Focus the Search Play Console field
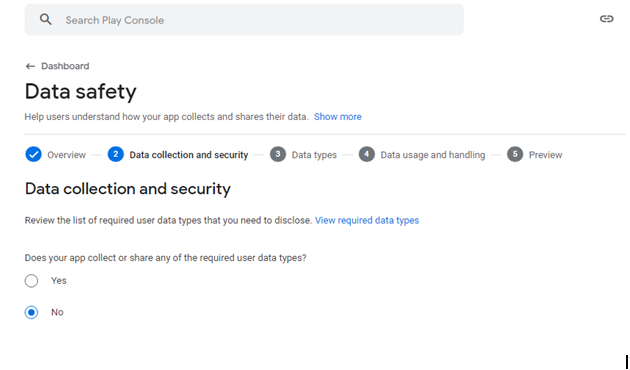The width and height of the screenshot is (630, 370). 244,20
